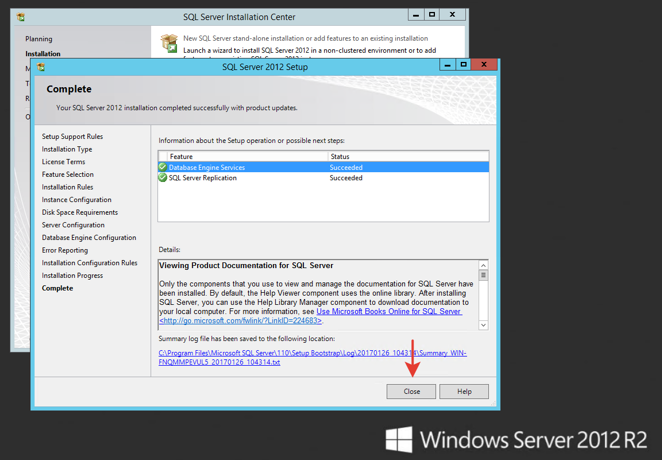
Task: Click the SQL Server Installation Center title icon
Action: (x=21, y=17)
